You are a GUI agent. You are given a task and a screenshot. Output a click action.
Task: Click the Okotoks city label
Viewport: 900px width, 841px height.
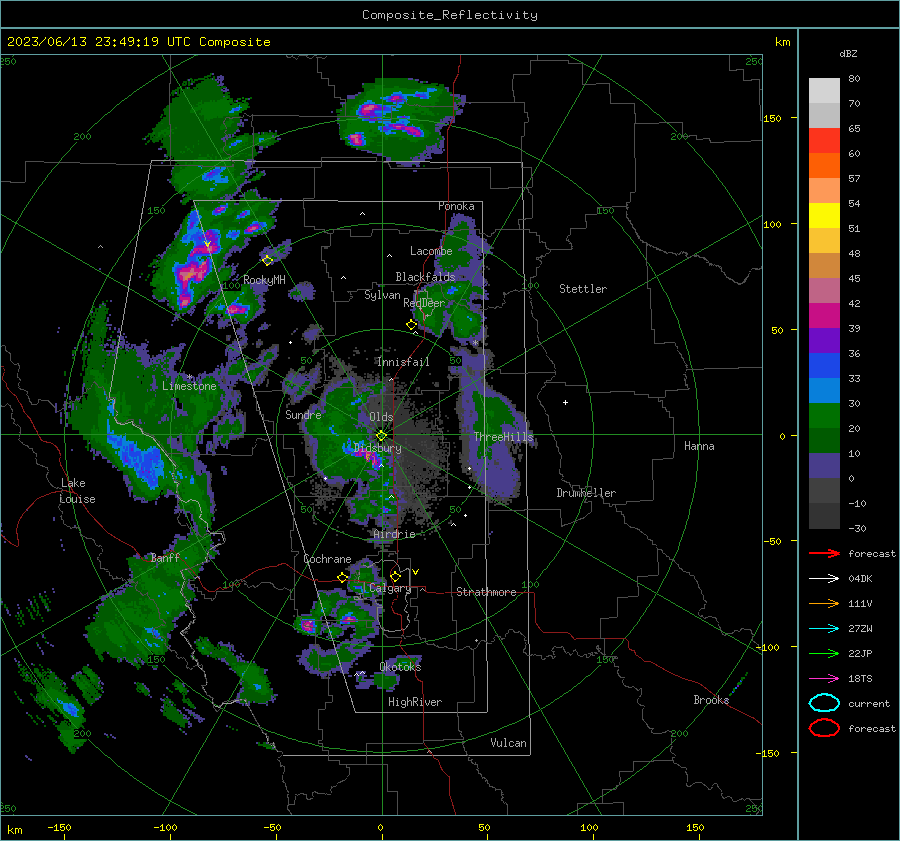(x=400, y=666)
